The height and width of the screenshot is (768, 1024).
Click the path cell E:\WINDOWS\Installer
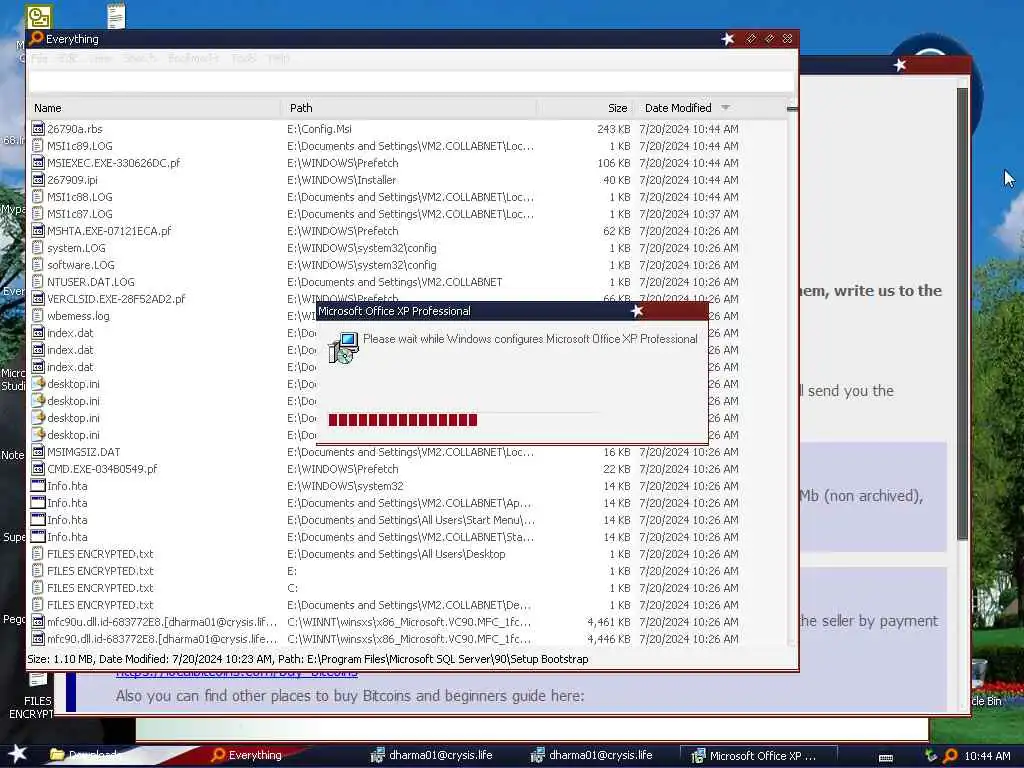coord(342,180)
